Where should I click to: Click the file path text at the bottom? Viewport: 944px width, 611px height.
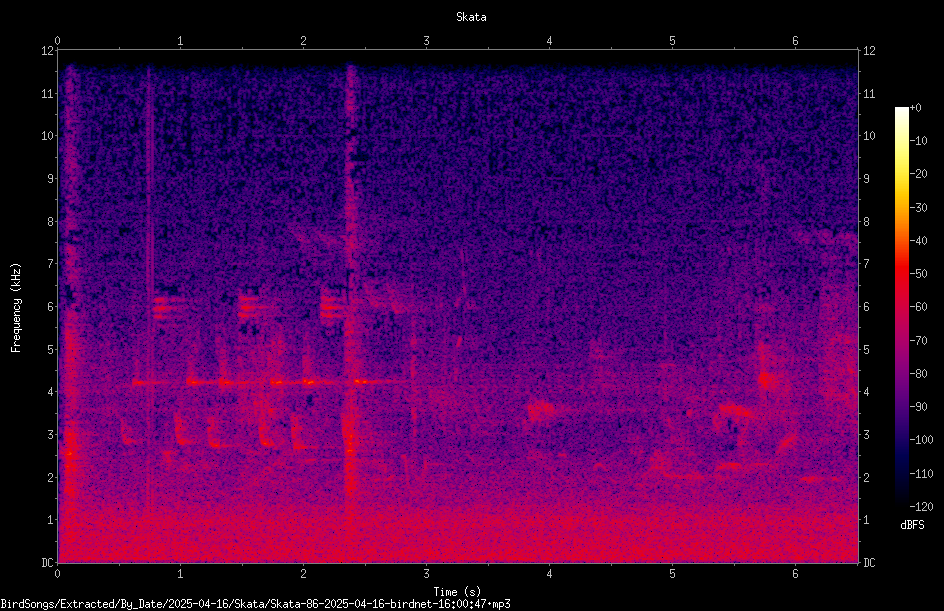pyautogui.click(x=255, y=604)
